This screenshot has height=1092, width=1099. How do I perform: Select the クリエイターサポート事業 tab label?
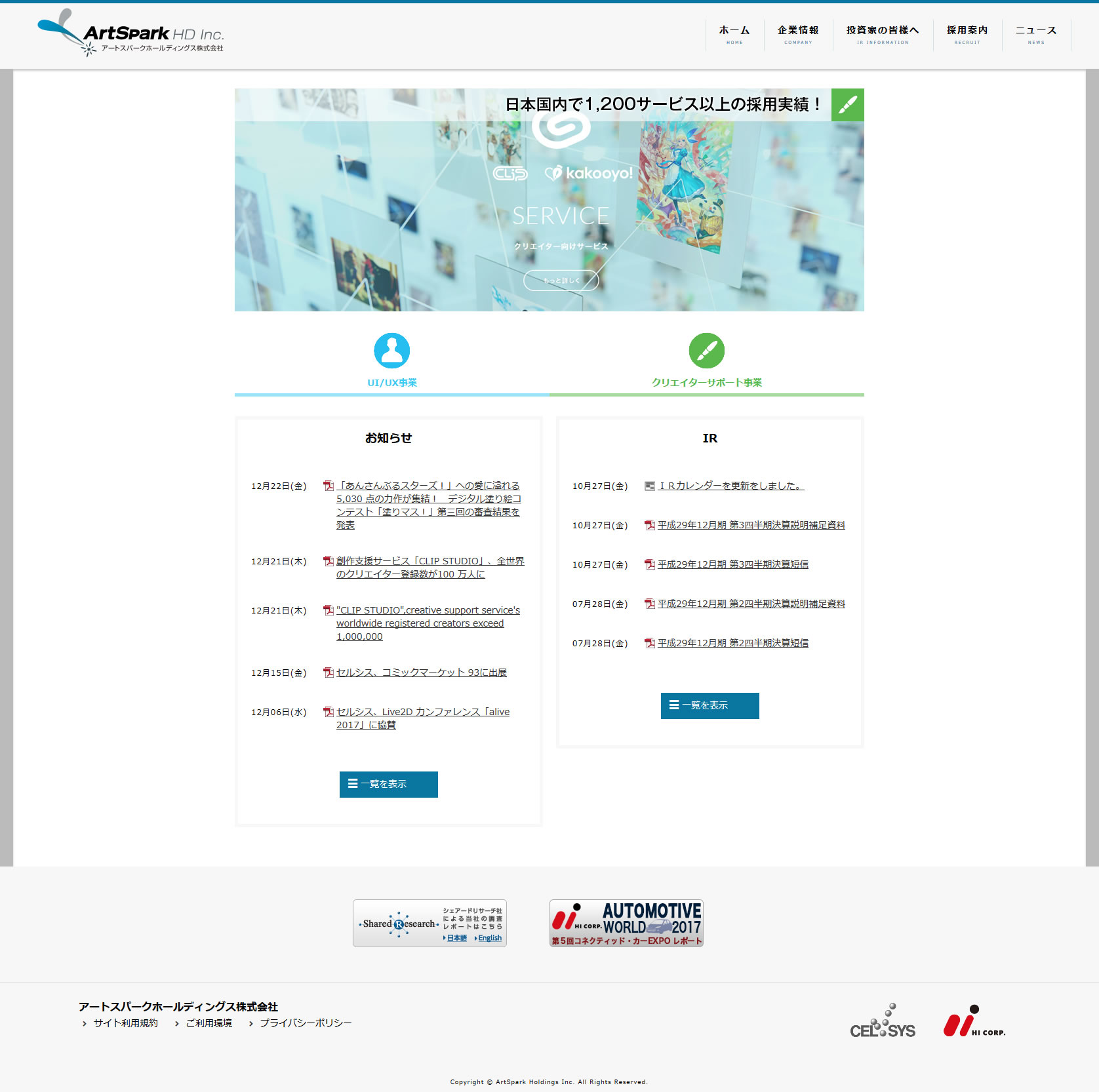coord(707,383)
